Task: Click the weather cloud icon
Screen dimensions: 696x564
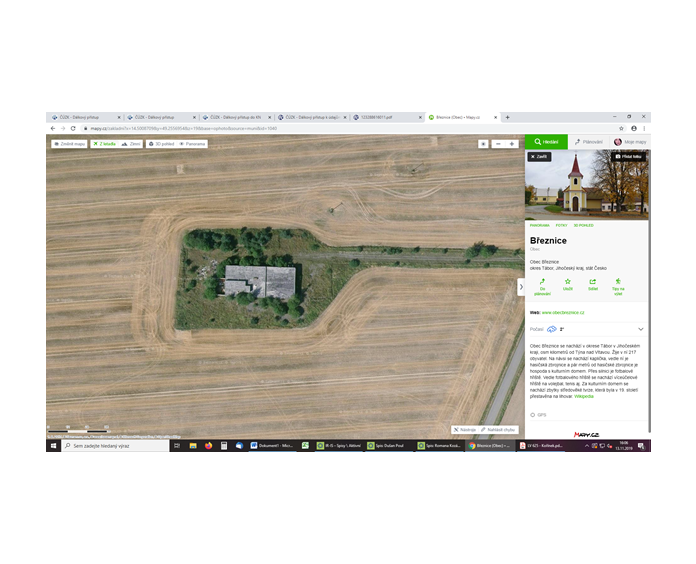Action: pos(551,329)
